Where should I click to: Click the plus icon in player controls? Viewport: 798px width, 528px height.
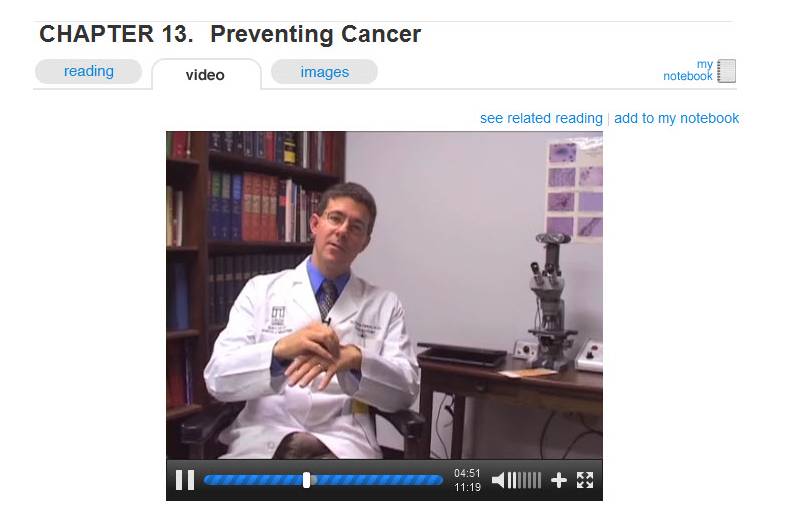point(559,480)
